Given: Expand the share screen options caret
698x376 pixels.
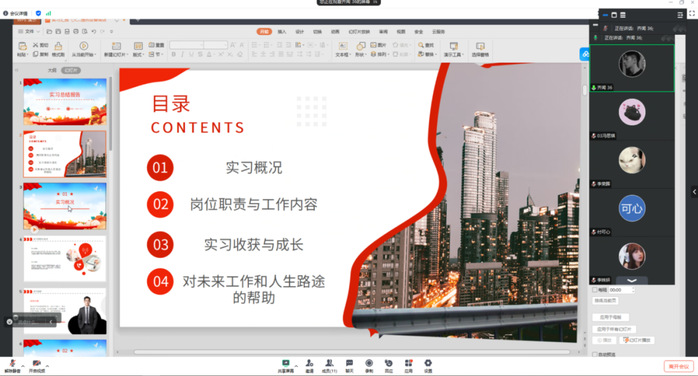Looking at the screenshot, I should [x=296, y=366].
